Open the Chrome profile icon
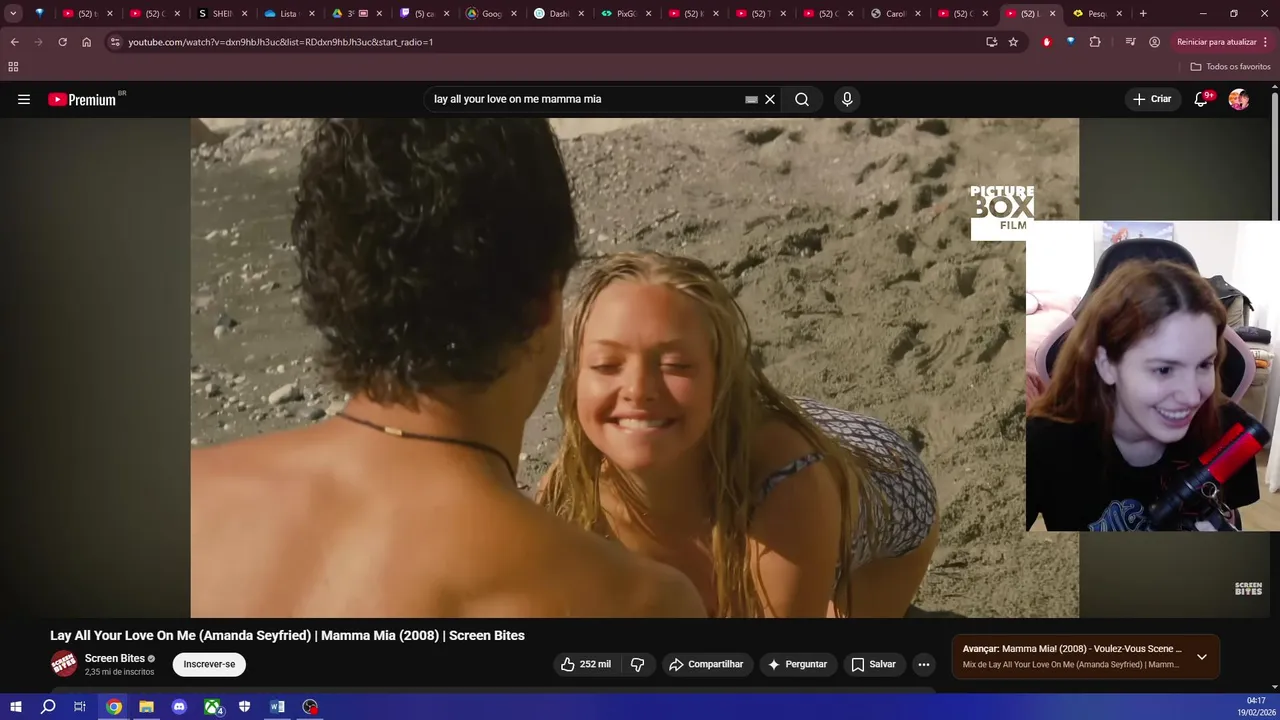The height and width of the screenshot is (720, 1280). click(x=1154, y=42)
